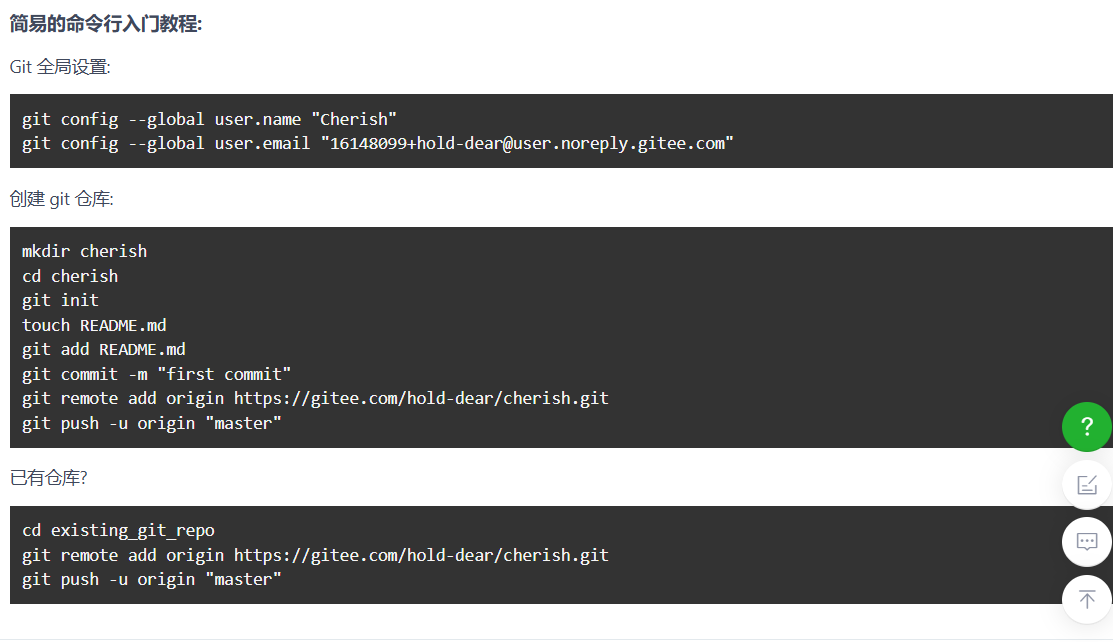This screenshot has width=1113, height=642.
Task: Click the "Git 全局设置" label
Action: (60, 67)
